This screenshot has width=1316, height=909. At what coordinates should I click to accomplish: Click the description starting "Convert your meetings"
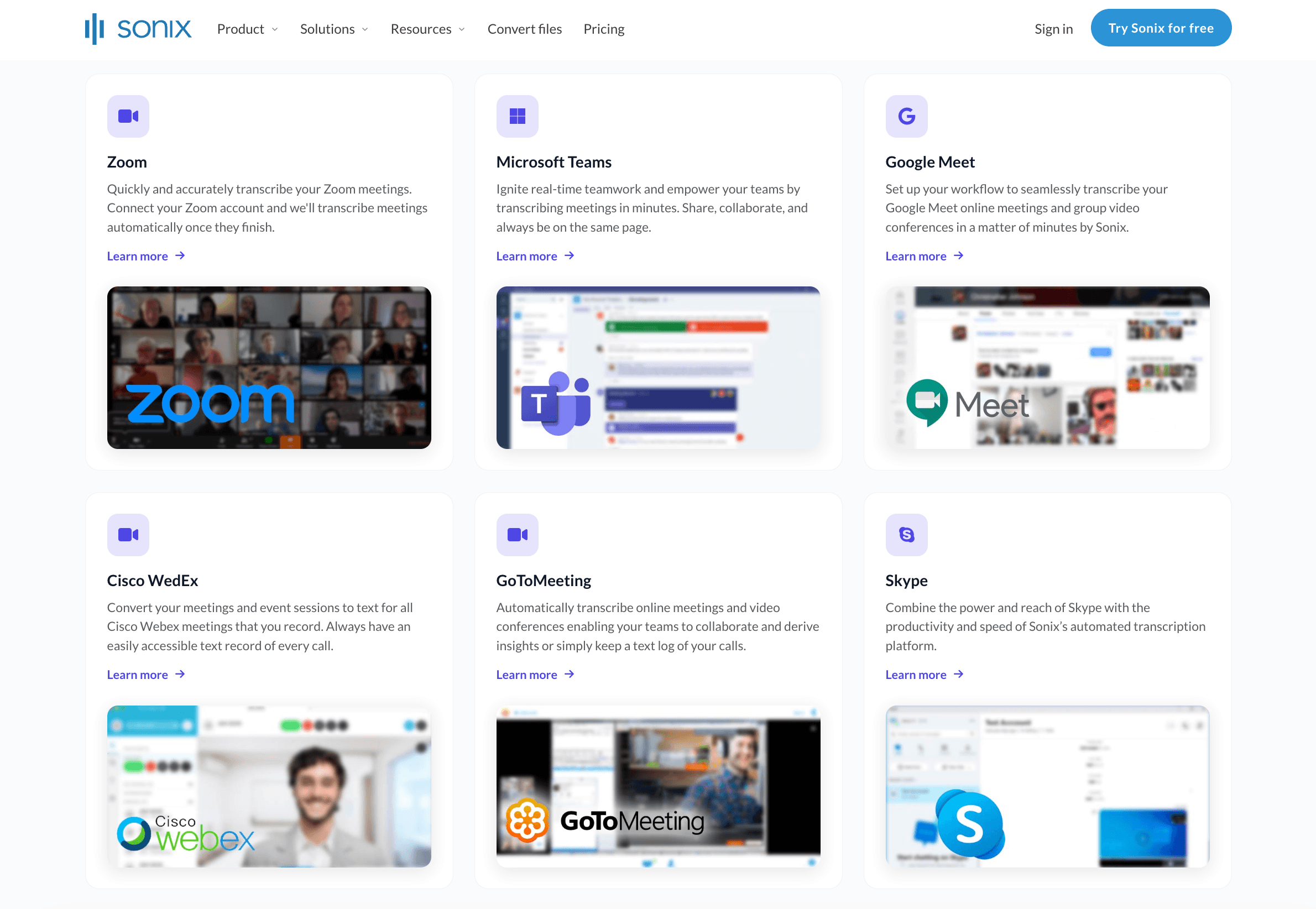pyautogui.click(x=260, y=626)
